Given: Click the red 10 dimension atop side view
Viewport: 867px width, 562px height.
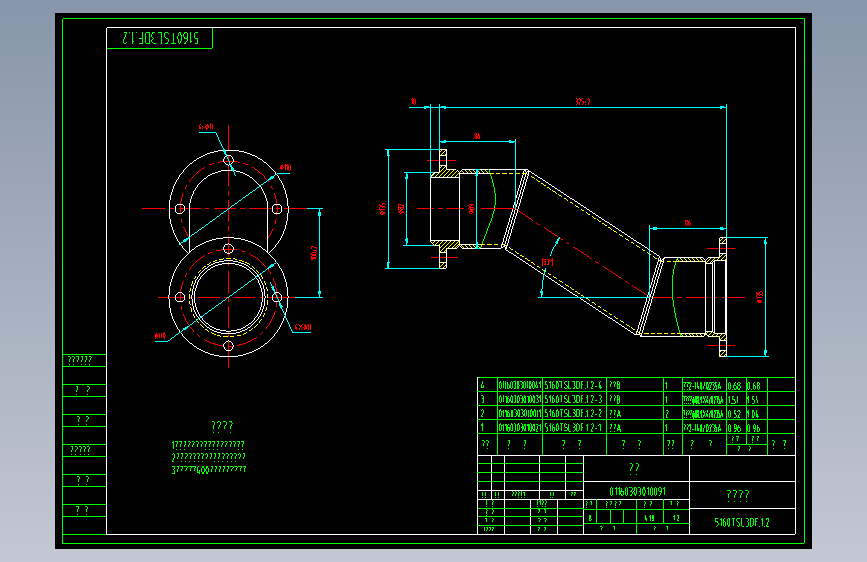Looking at the screenshot, I should tap(413, 102).
